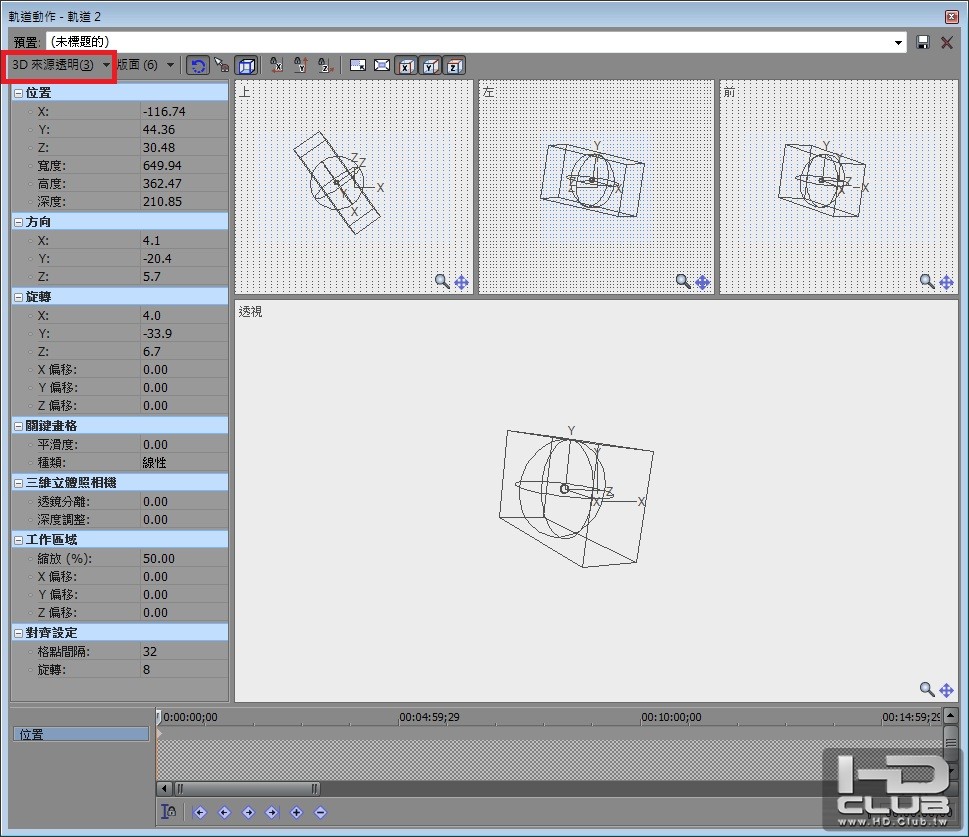Open the 3D 來源透明 compositing mode dropdown
This screenshot has width=969, height=837.
[x=61, y=65]
